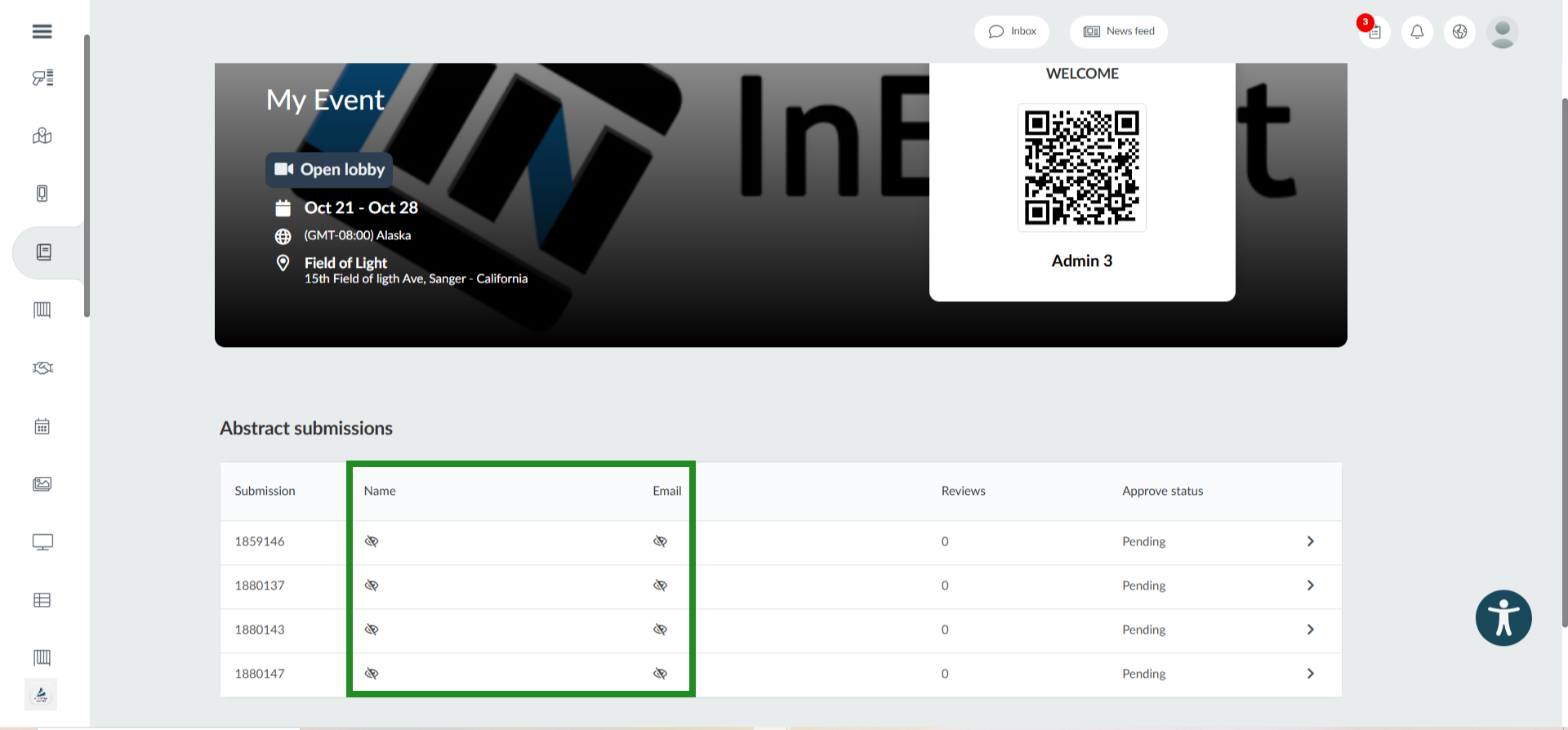This screenshot has width=1568, height=730.
Task: Toggle hidden name eye icon for 1880137
Action: (x=372, y=585)
